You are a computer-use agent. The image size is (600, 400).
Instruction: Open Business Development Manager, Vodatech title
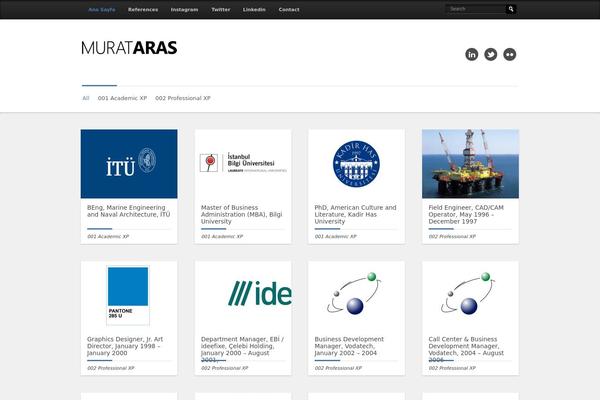(x=349, y=346)
